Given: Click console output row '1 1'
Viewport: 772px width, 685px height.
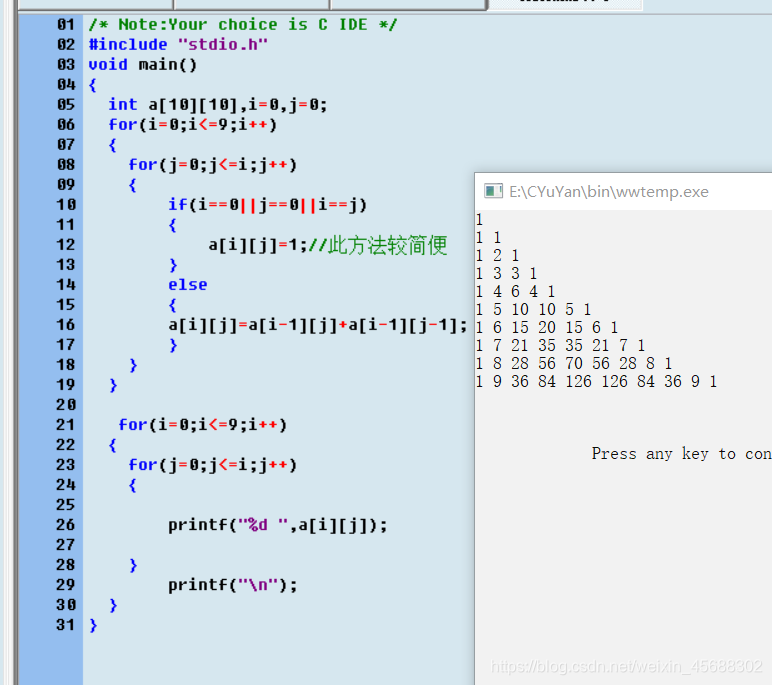Looking at the screenshot, I should 488,237.
